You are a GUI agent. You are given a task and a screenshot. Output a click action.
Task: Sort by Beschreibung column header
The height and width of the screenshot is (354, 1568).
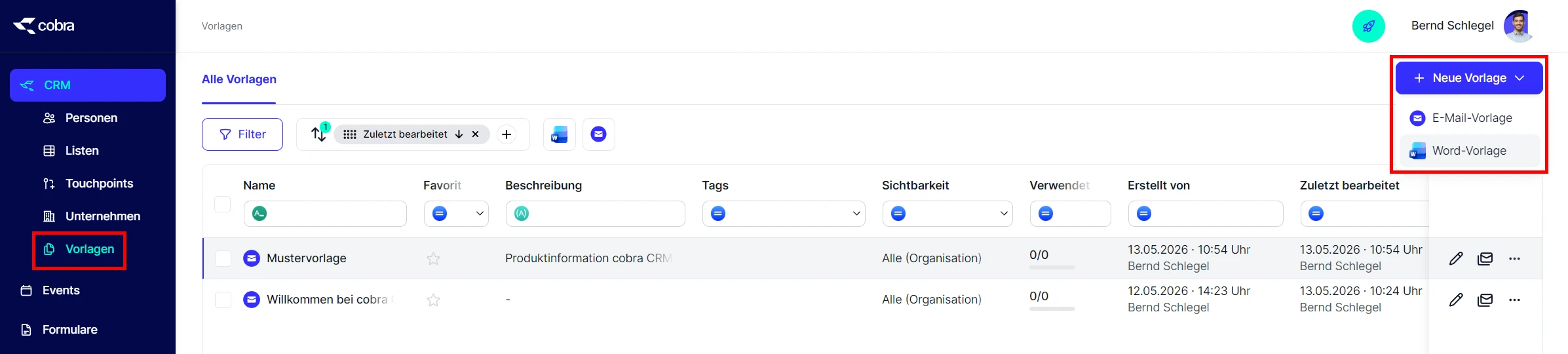click(543, 186)
